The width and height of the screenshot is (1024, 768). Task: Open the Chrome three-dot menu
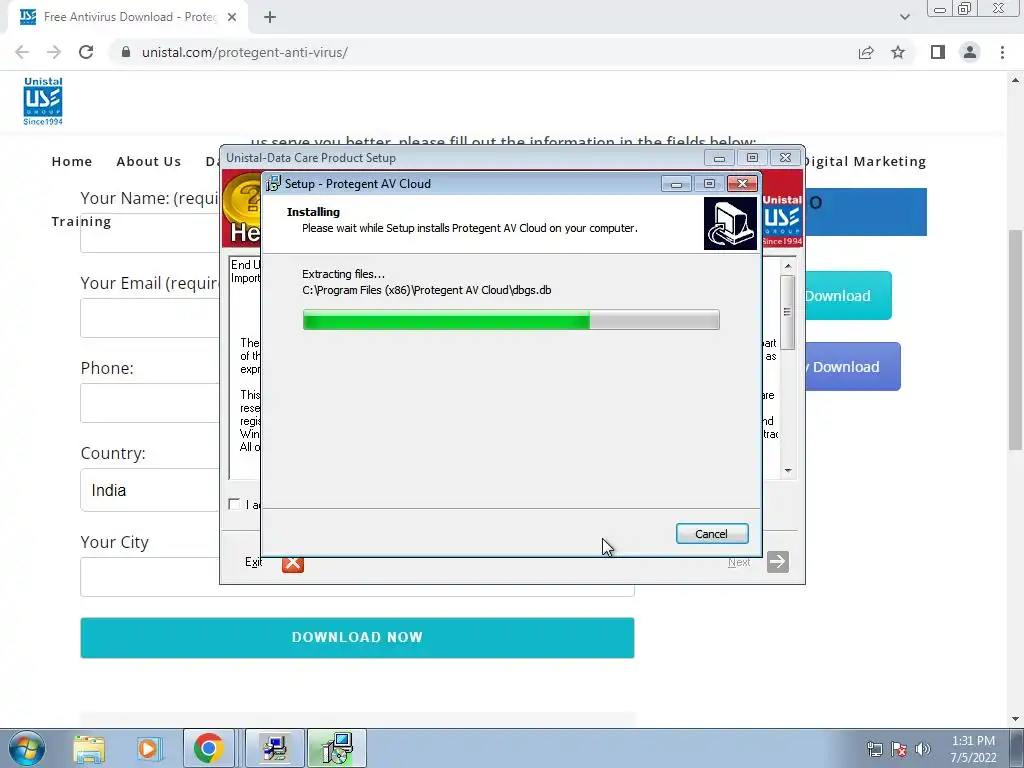click(1002, 52)
